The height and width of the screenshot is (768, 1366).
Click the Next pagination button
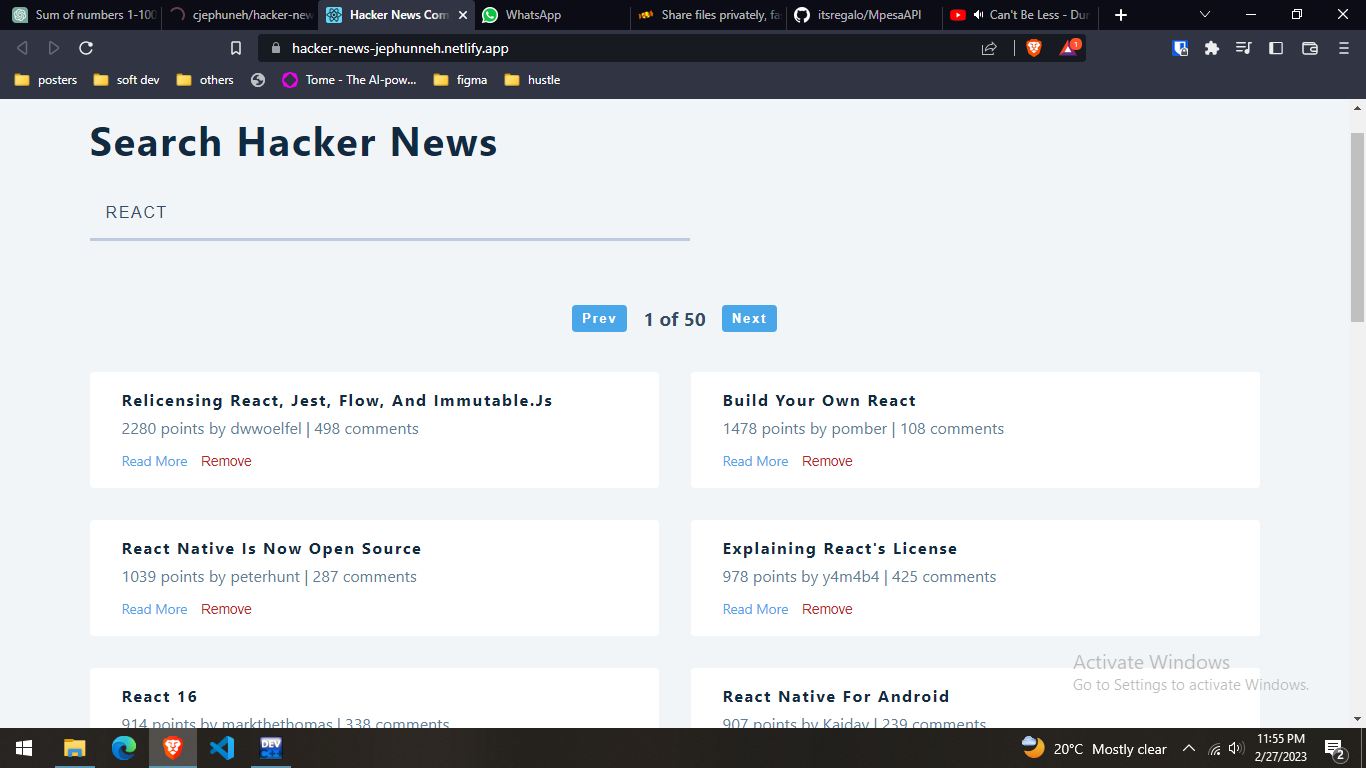pos(749,318)
